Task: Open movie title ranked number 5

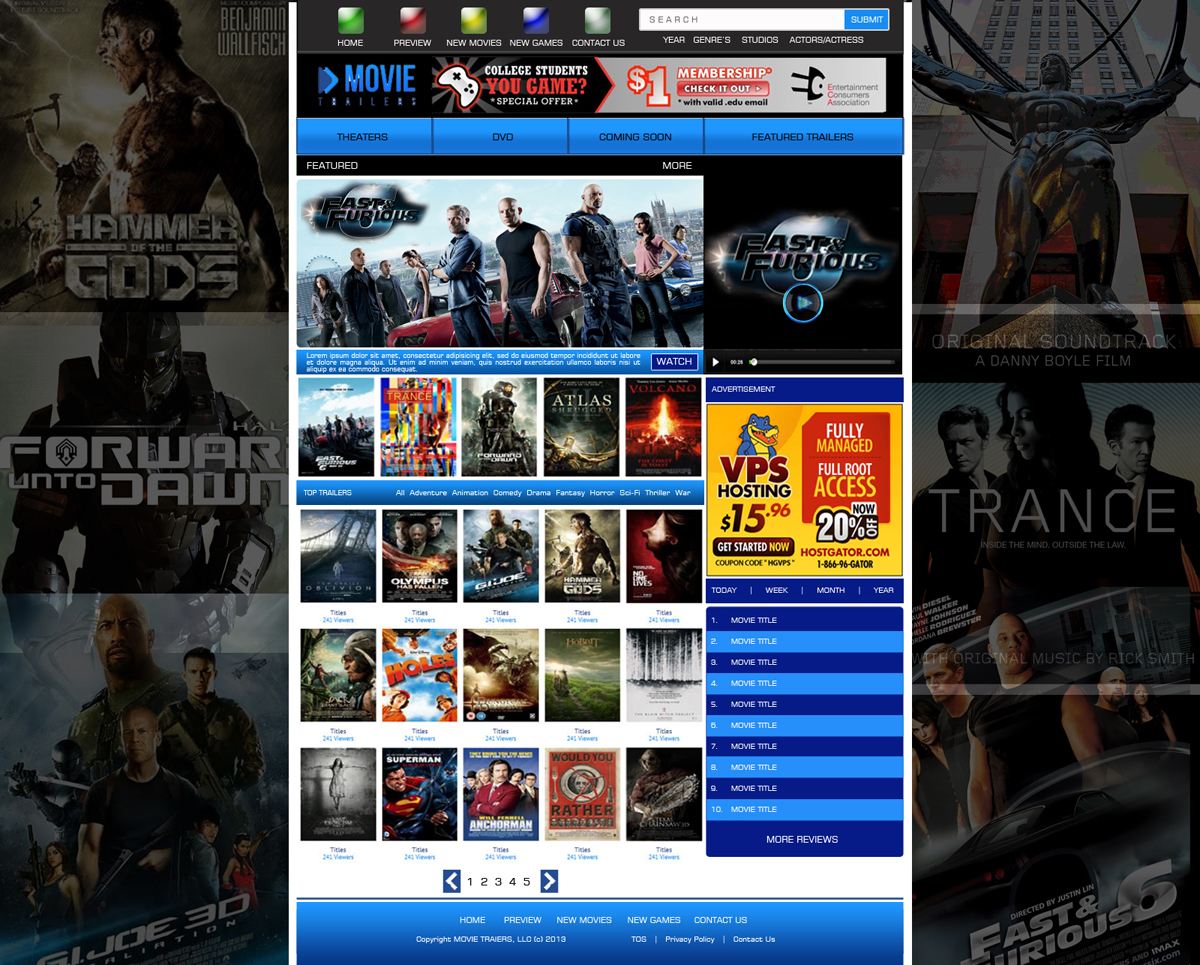Action: coord(804,704)
